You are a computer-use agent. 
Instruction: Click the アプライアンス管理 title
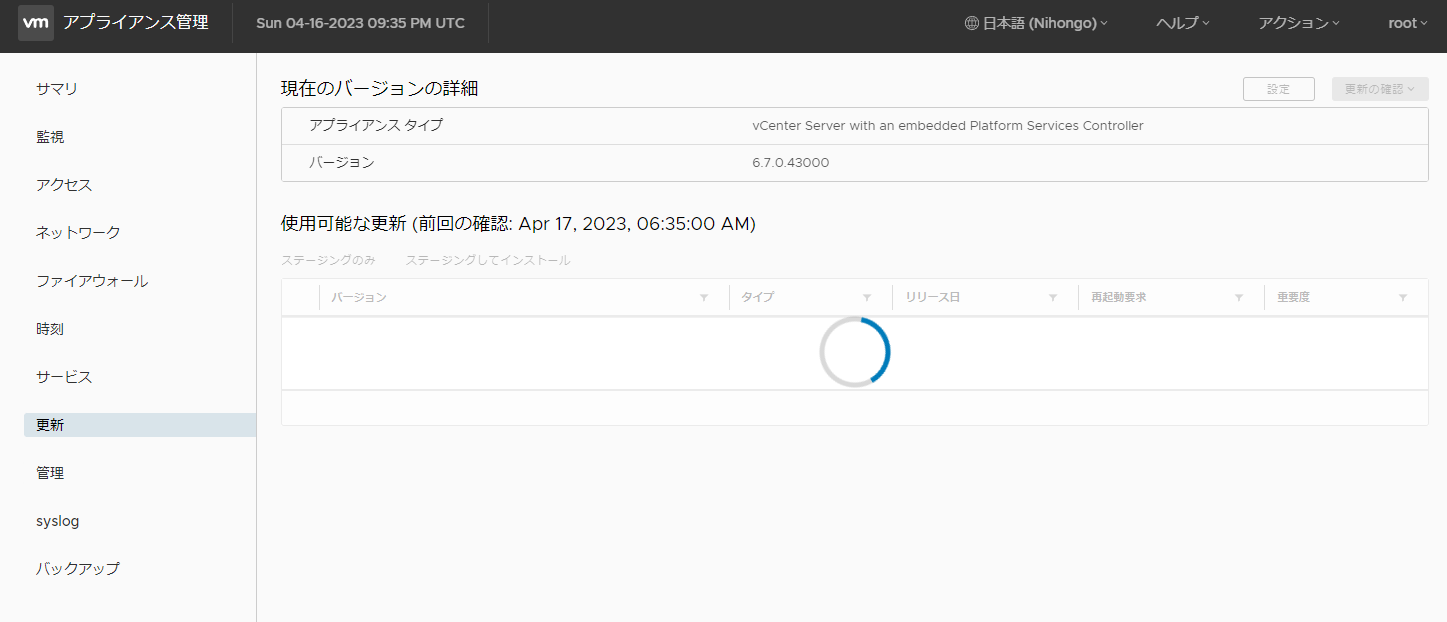pyautogui.click(x=135, y=22)
